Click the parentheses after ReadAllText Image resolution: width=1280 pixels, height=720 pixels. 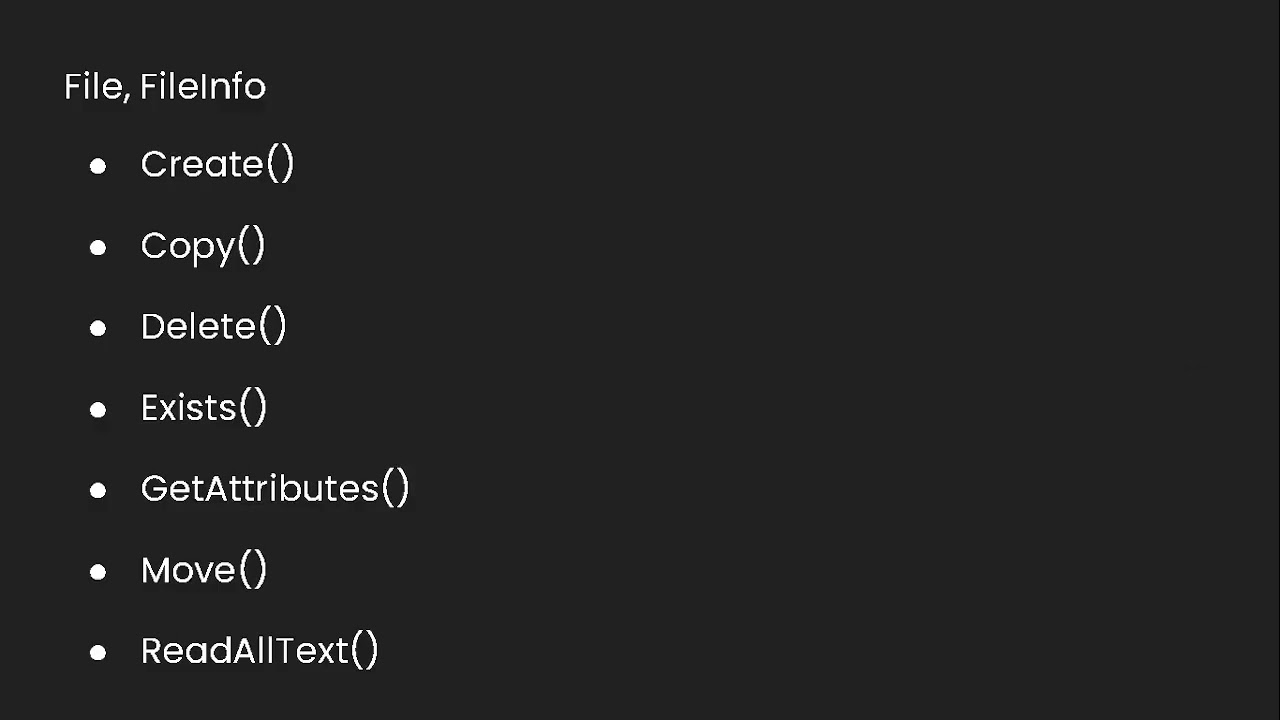pos(365,651)
